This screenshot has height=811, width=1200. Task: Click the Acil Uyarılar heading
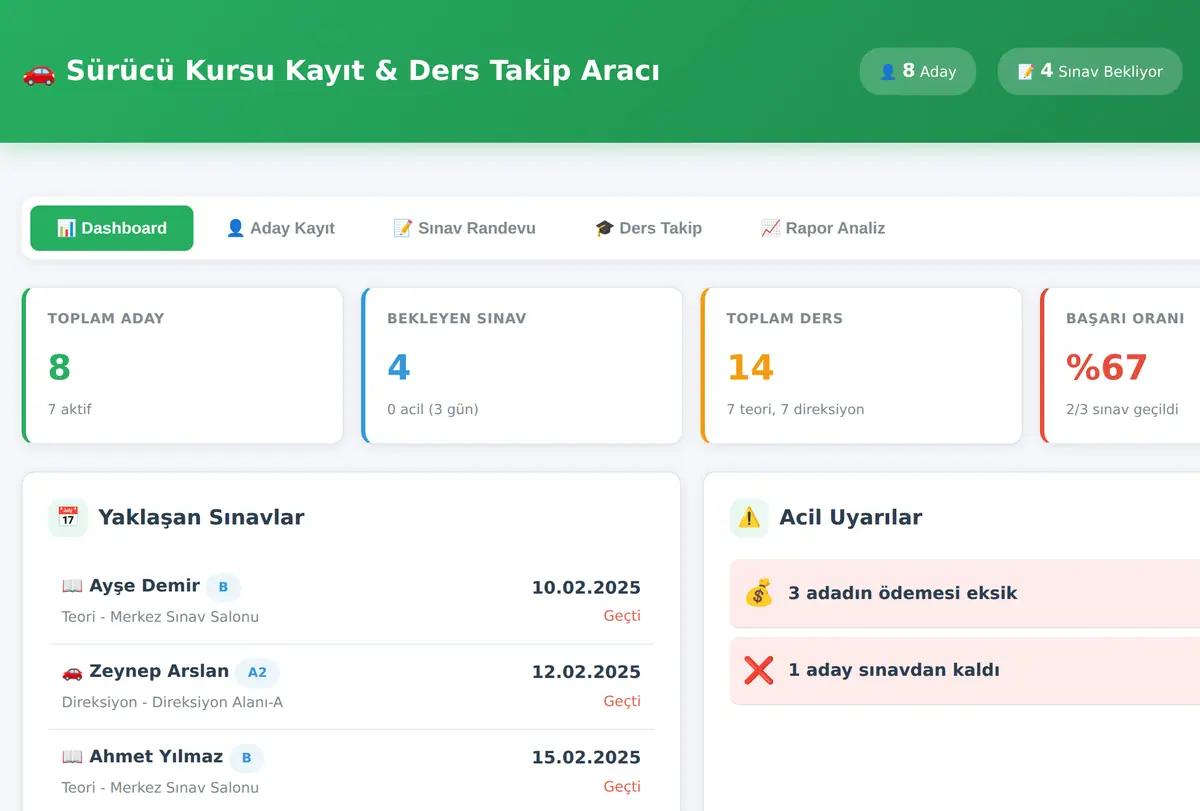pos(851,517)
